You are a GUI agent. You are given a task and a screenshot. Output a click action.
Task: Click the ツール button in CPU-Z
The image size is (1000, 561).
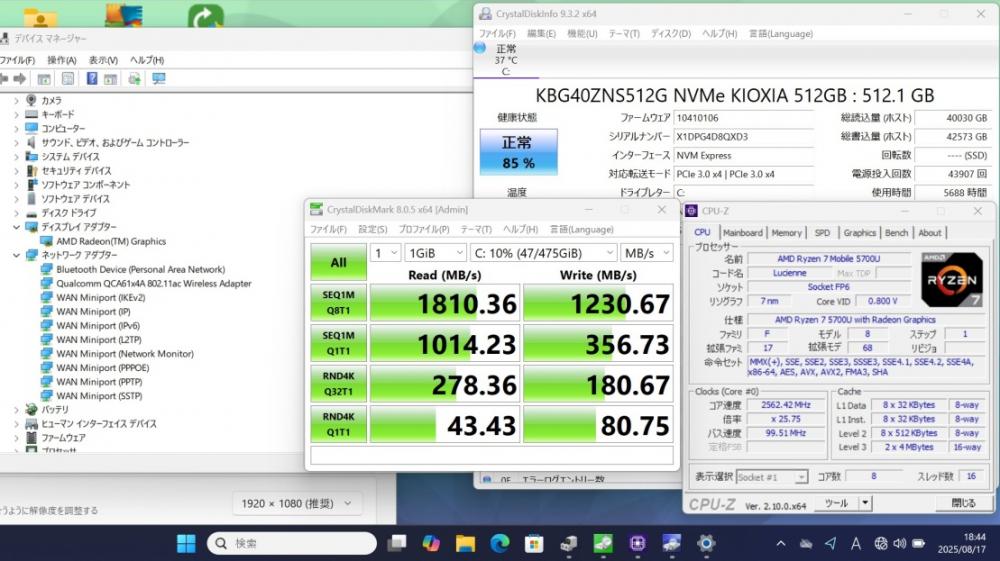836,503
